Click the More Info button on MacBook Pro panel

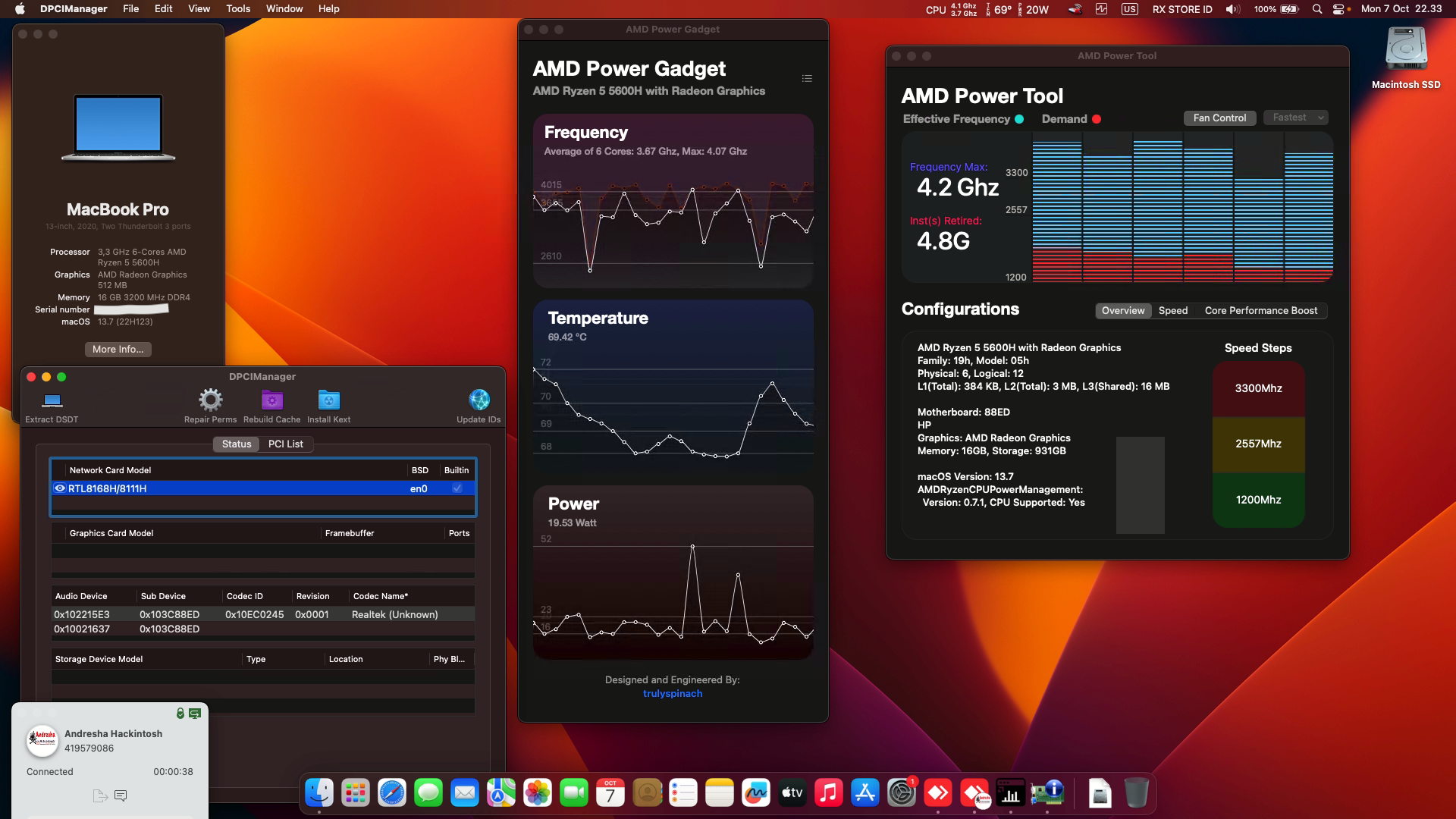pos(118,349)
